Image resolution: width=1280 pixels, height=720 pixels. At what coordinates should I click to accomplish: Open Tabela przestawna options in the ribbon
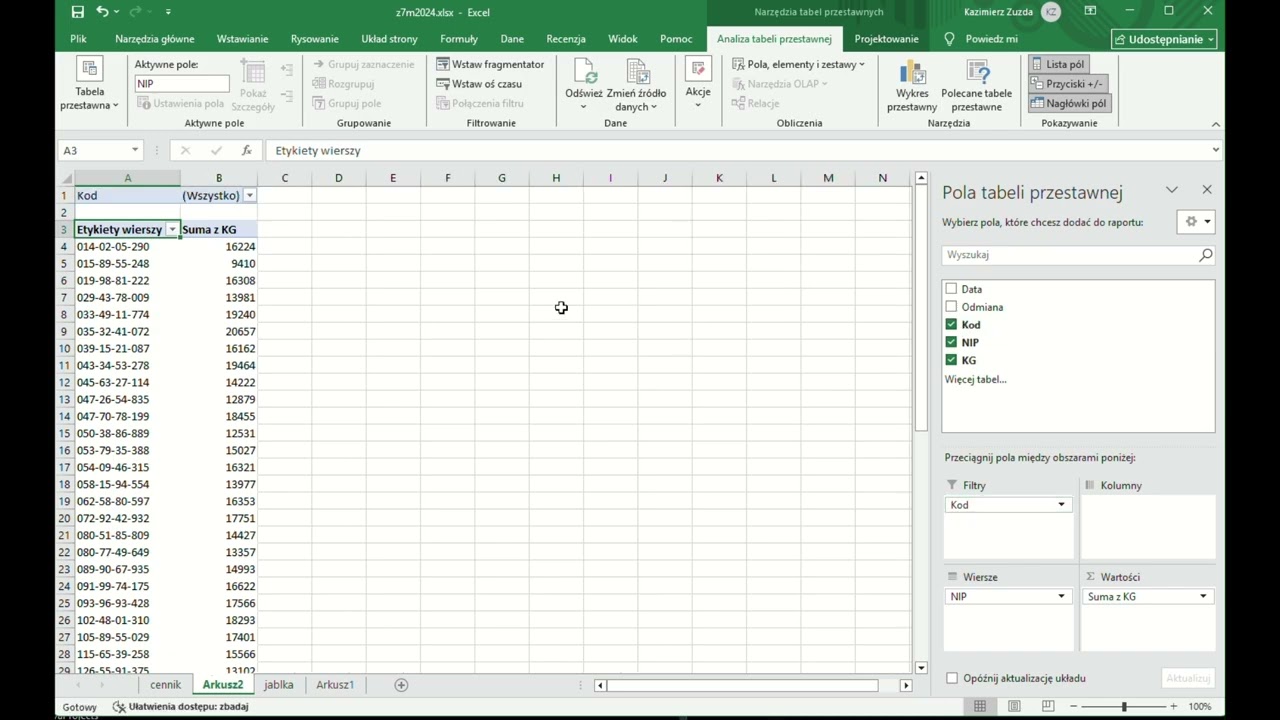89,84
